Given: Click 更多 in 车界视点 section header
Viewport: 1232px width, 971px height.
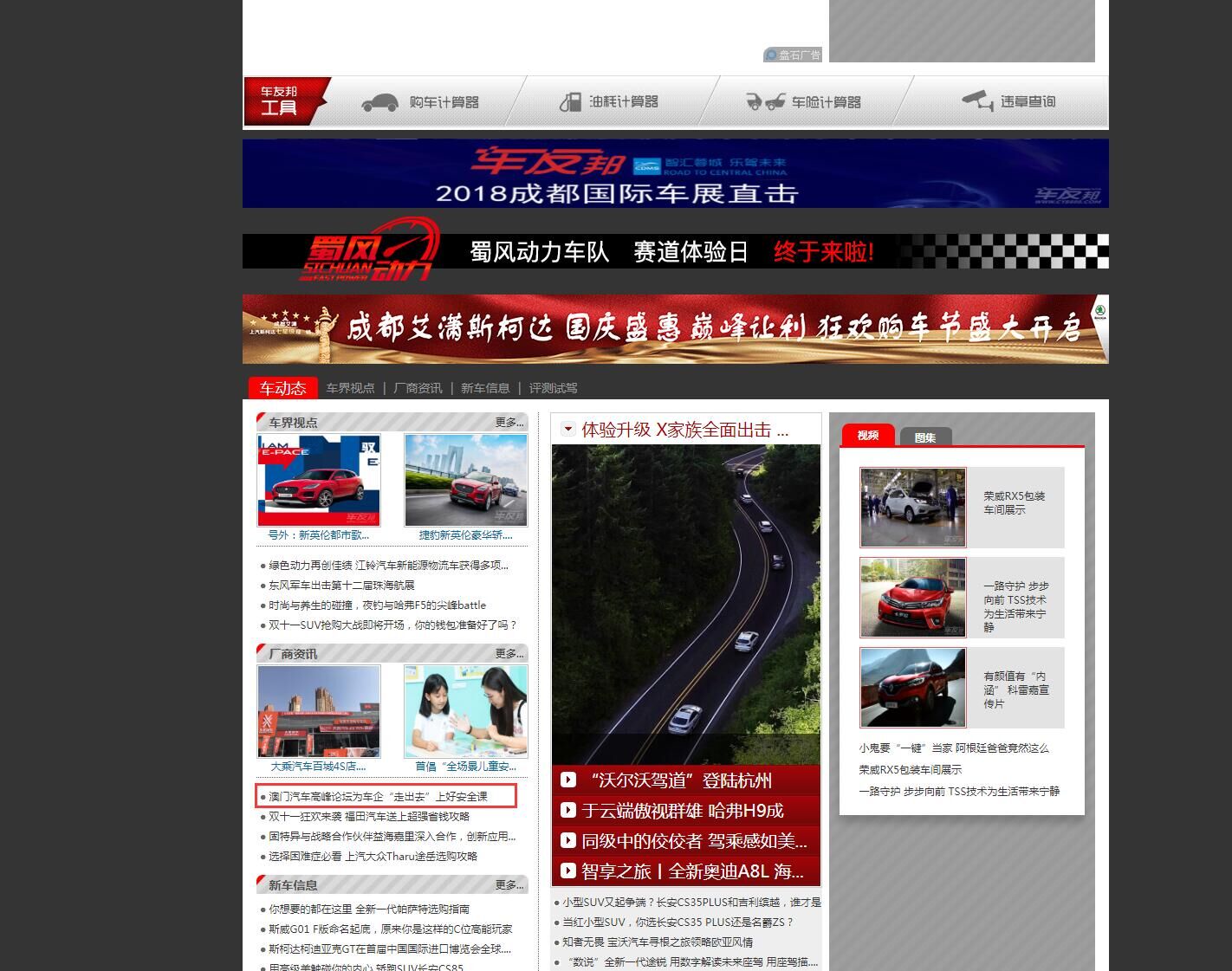Looking at the screenshot, I should click(x=509, y=423).
